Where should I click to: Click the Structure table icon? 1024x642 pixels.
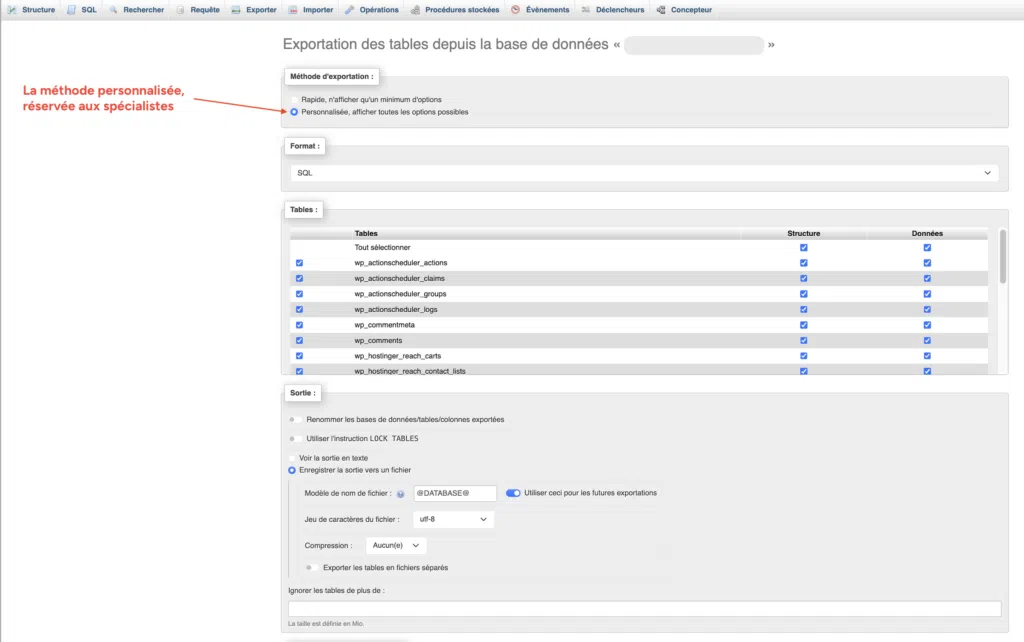point(12,10)
